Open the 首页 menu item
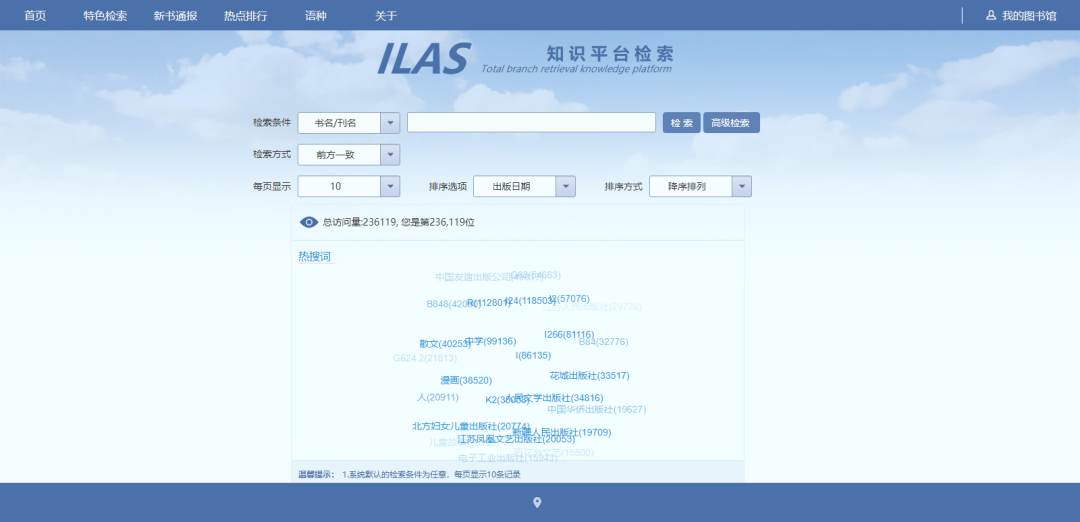The width and height of the screenshot is (1080, 522). click(x=35, y=16)
